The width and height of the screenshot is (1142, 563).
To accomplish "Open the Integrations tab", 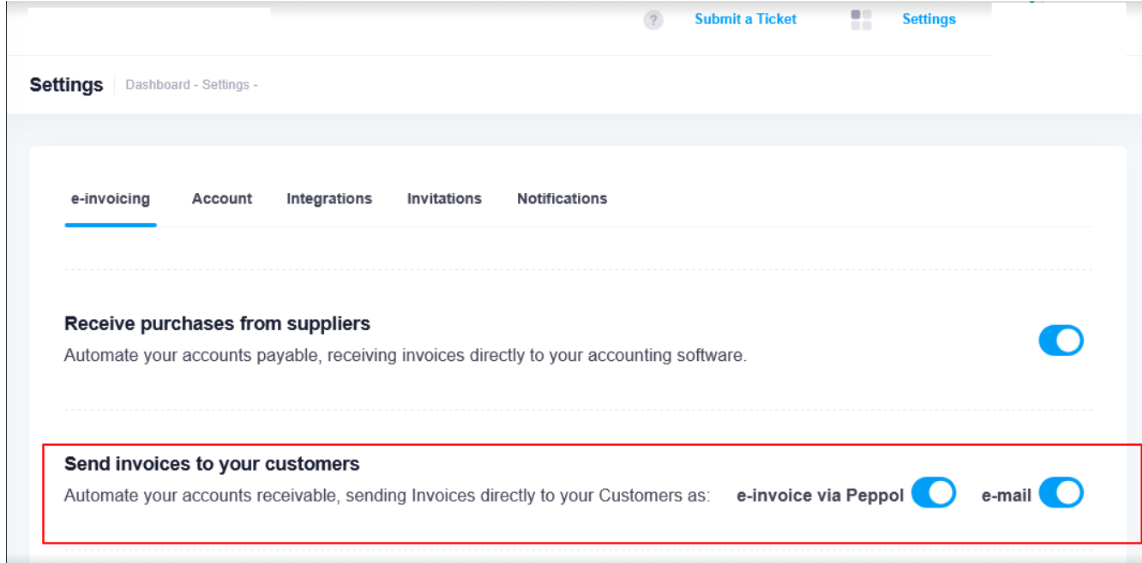I will (x=329, y=199).
